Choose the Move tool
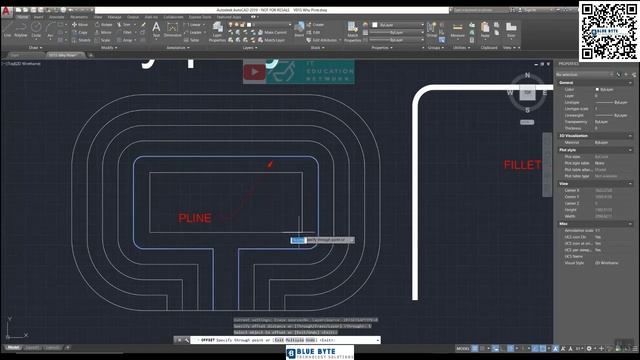This screenshot has height=360, width=640. (x=80, y=25)
